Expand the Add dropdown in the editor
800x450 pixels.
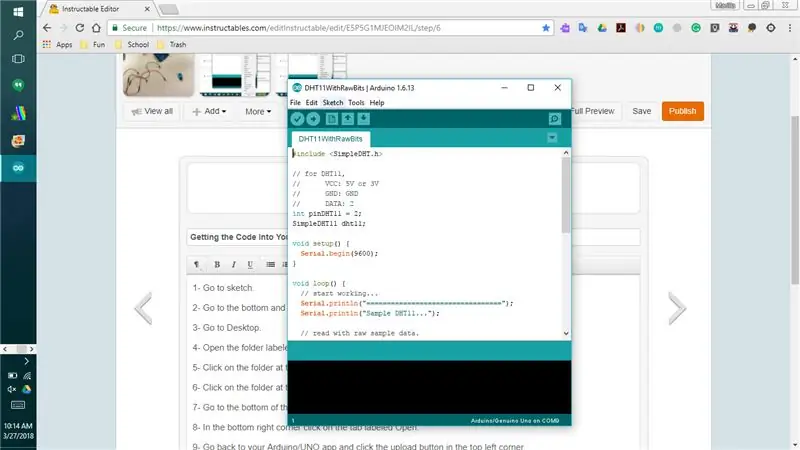[209, 111]
